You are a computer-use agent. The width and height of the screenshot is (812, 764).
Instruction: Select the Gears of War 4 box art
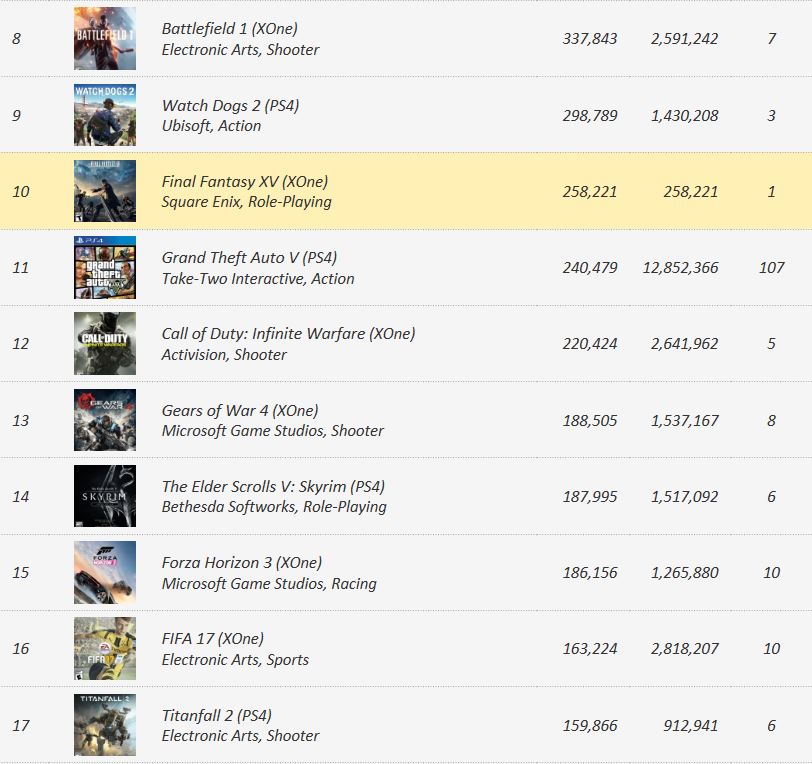tap(105, 420)
